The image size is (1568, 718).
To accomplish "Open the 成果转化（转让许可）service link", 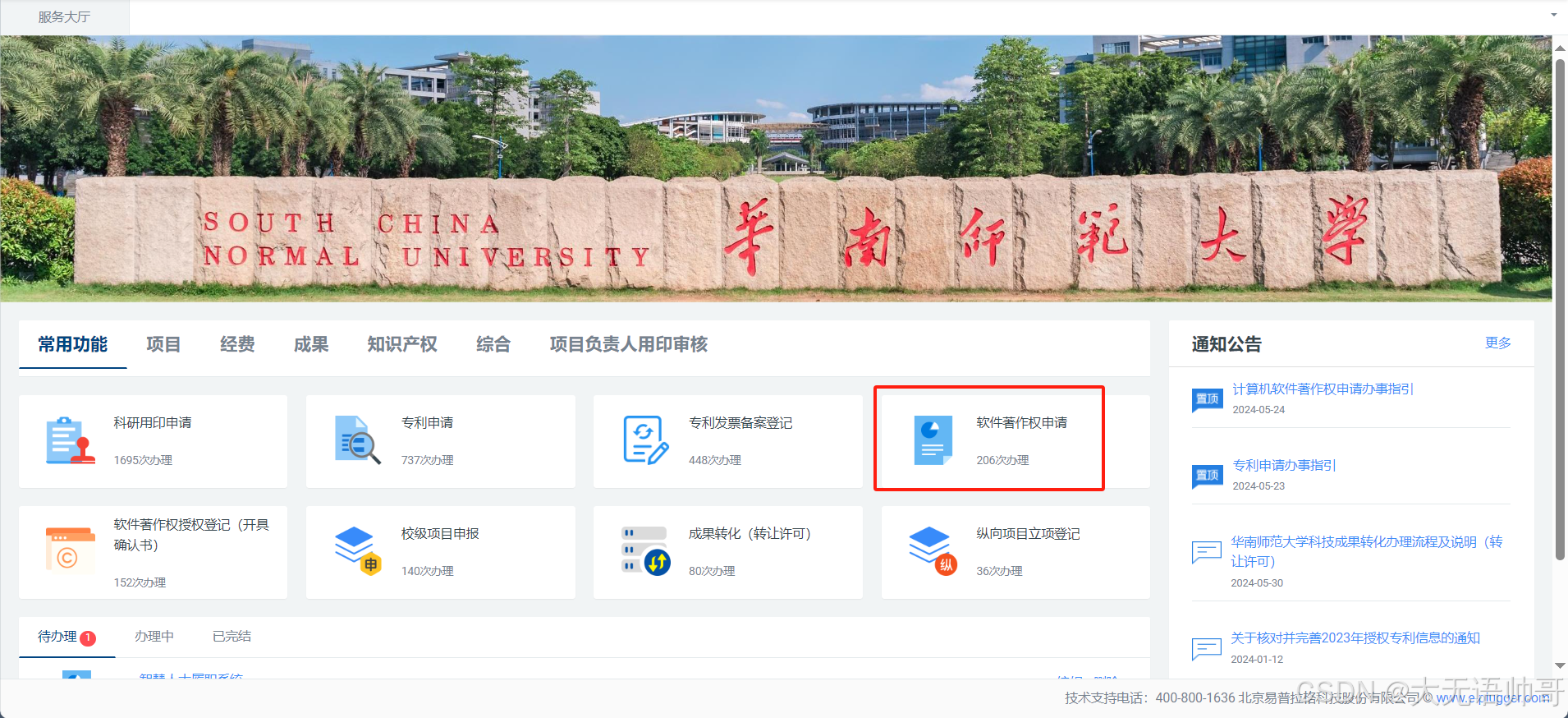I will click(x=750, y=533).
